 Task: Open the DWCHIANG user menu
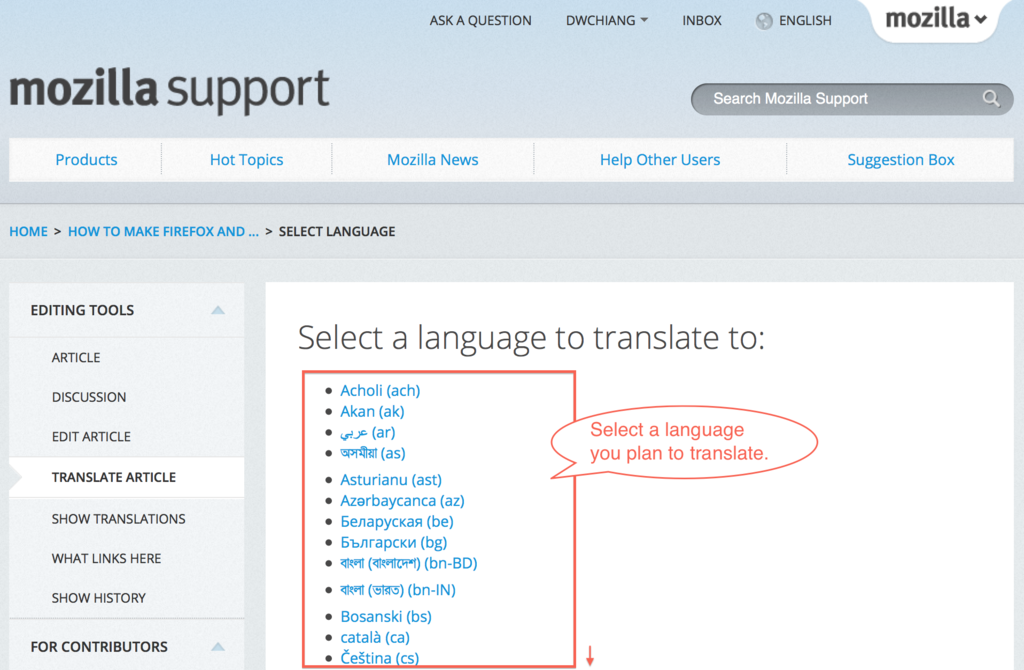[607, 20]
